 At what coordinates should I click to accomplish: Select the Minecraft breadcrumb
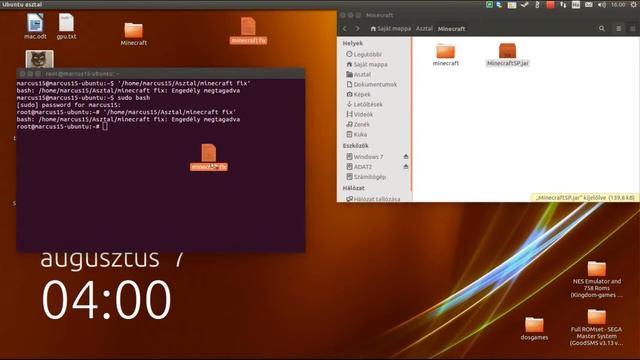click(x=451, y=29)
